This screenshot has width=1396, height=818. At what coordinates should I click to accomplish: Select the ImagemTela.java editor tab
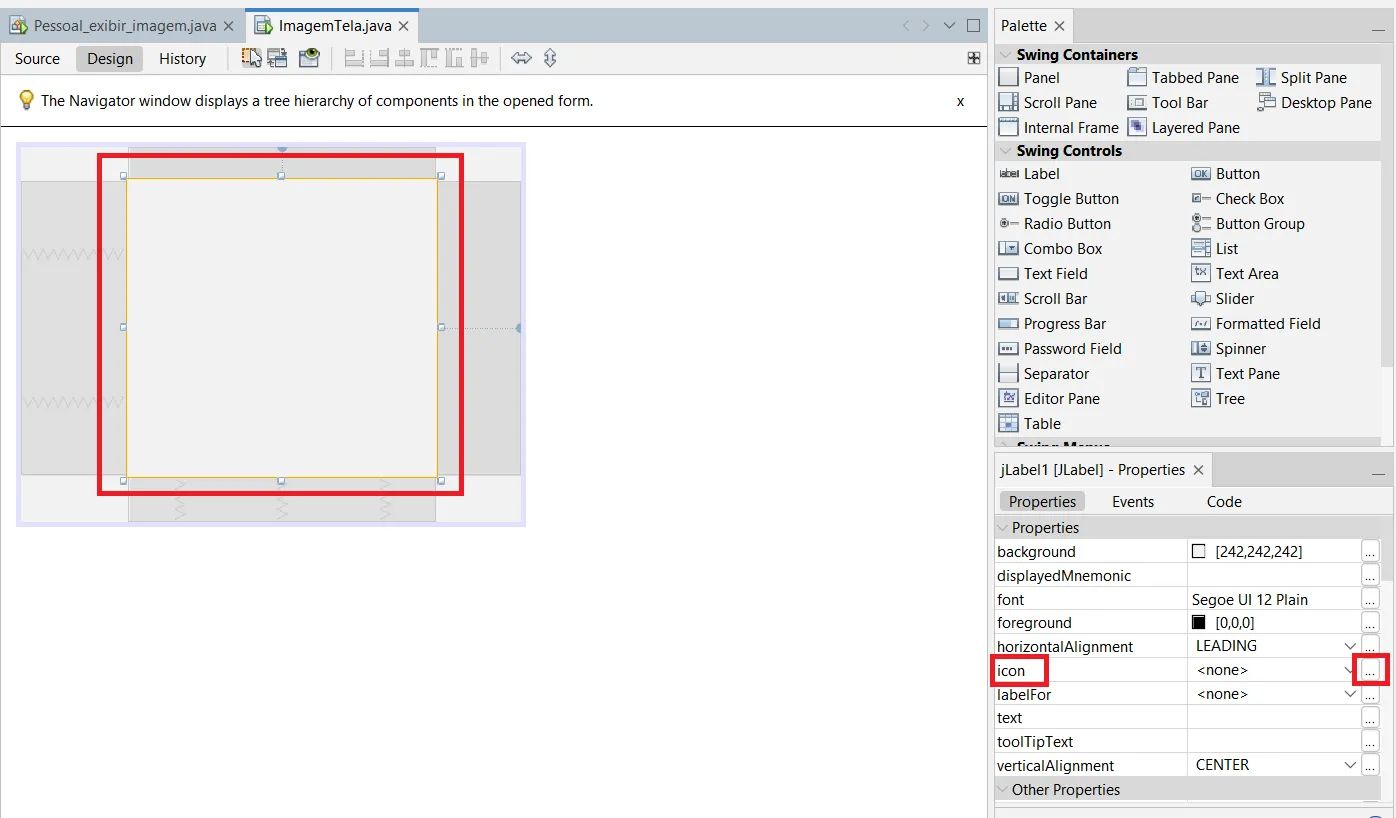[x=333, y=26]
